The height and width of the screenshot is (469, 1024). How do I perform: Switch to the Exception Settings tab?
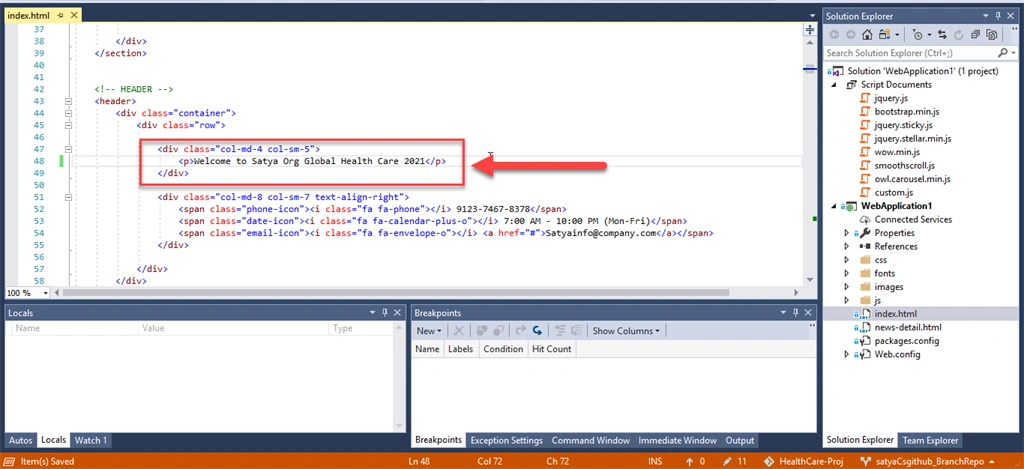point(507,440)
